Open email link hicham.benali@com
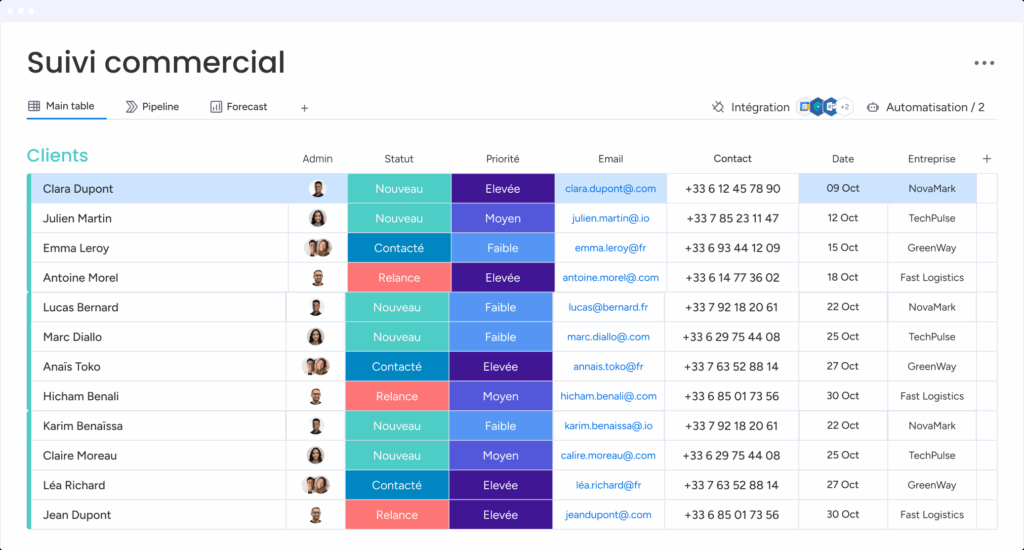This screenshot has height=550, width=1024. coord(608,396)
